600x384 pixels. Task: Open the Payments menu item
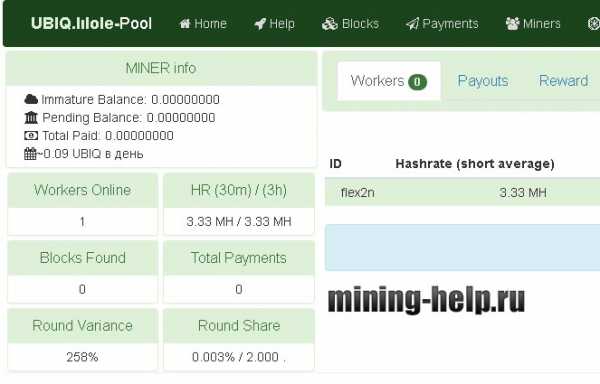pyautogui.click(x=442, y=24)
